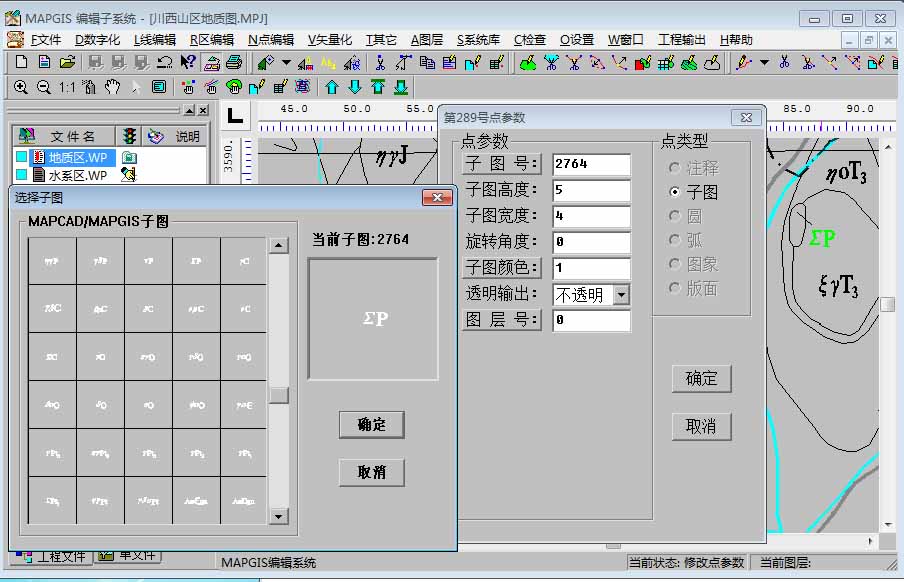Click the 子图颜色 button

[501, 268]
